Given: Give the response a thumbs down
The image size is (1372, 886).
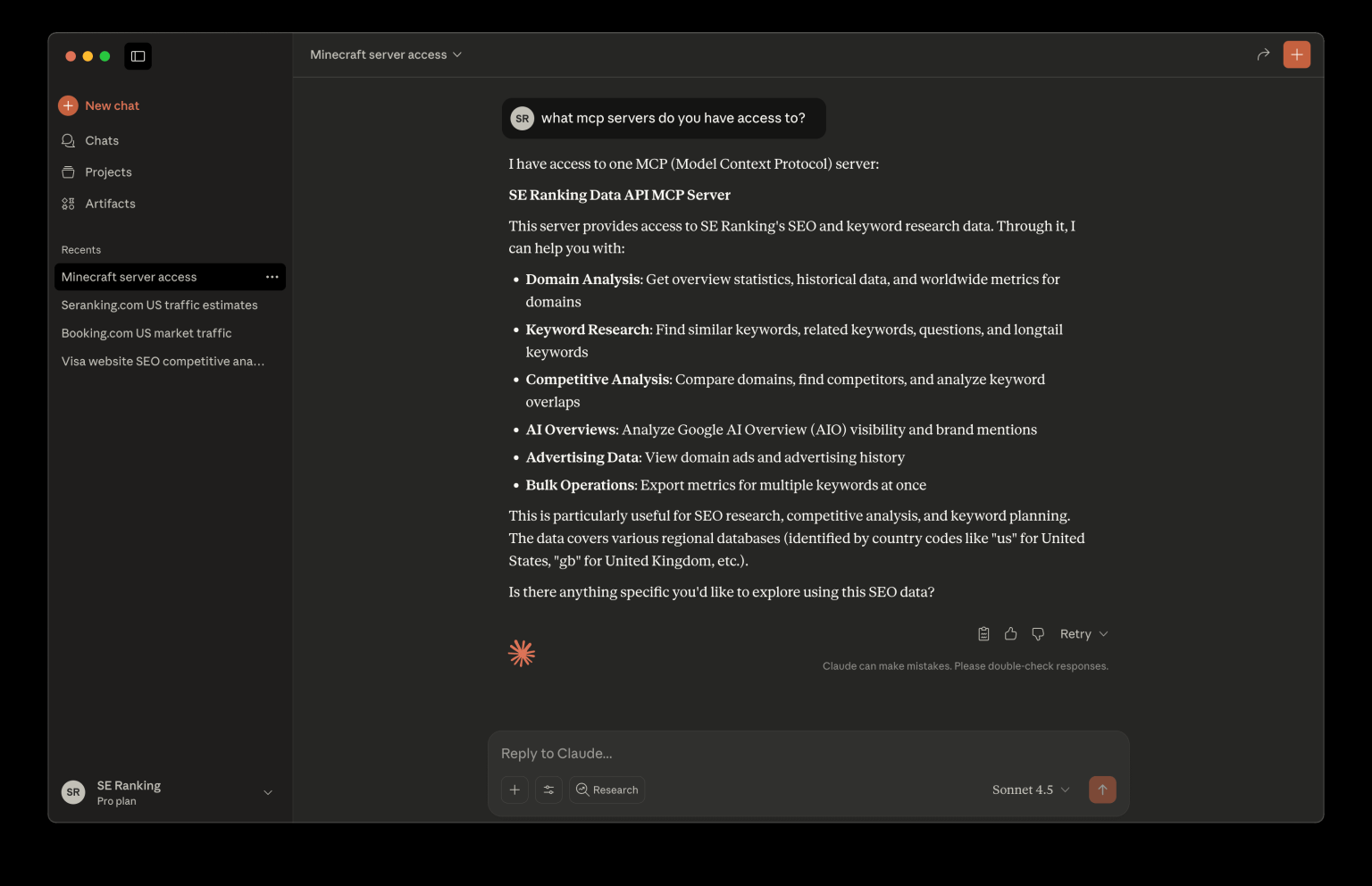Looking at the screenshot, I should (x=1037, y=633).
